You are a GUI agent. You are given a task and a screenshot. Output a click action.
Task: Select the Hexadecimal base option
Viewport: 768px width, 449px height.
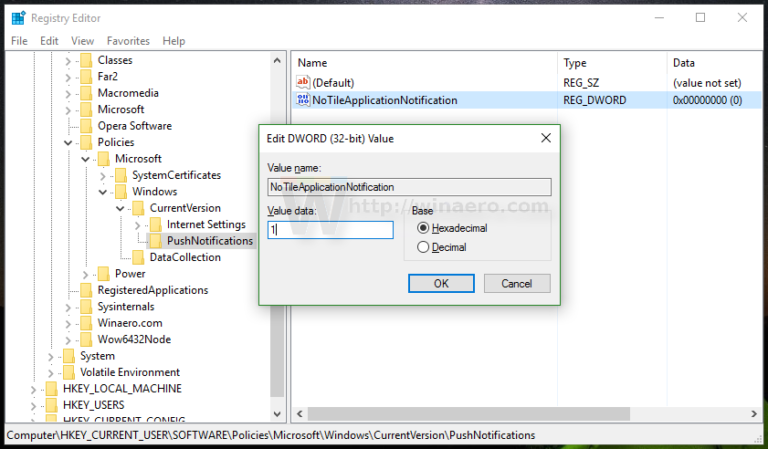423,228
